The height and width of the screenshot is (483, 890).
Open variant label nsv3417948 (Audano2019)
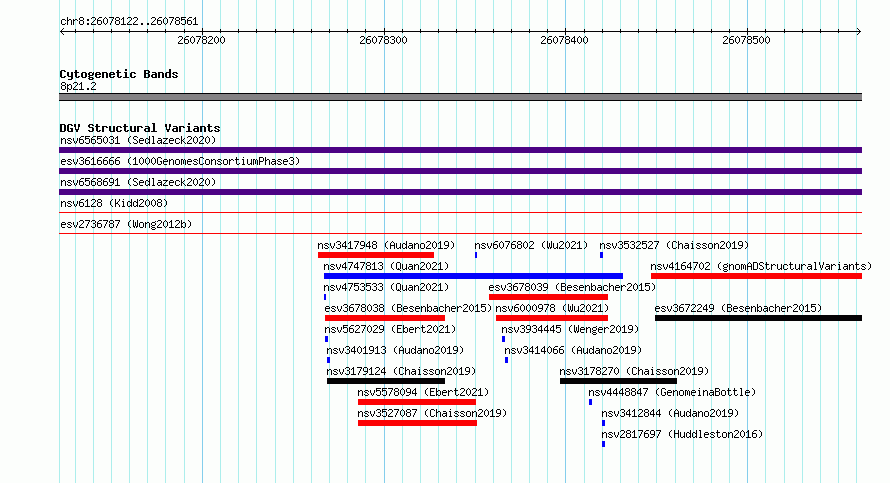tap(386, 245)
